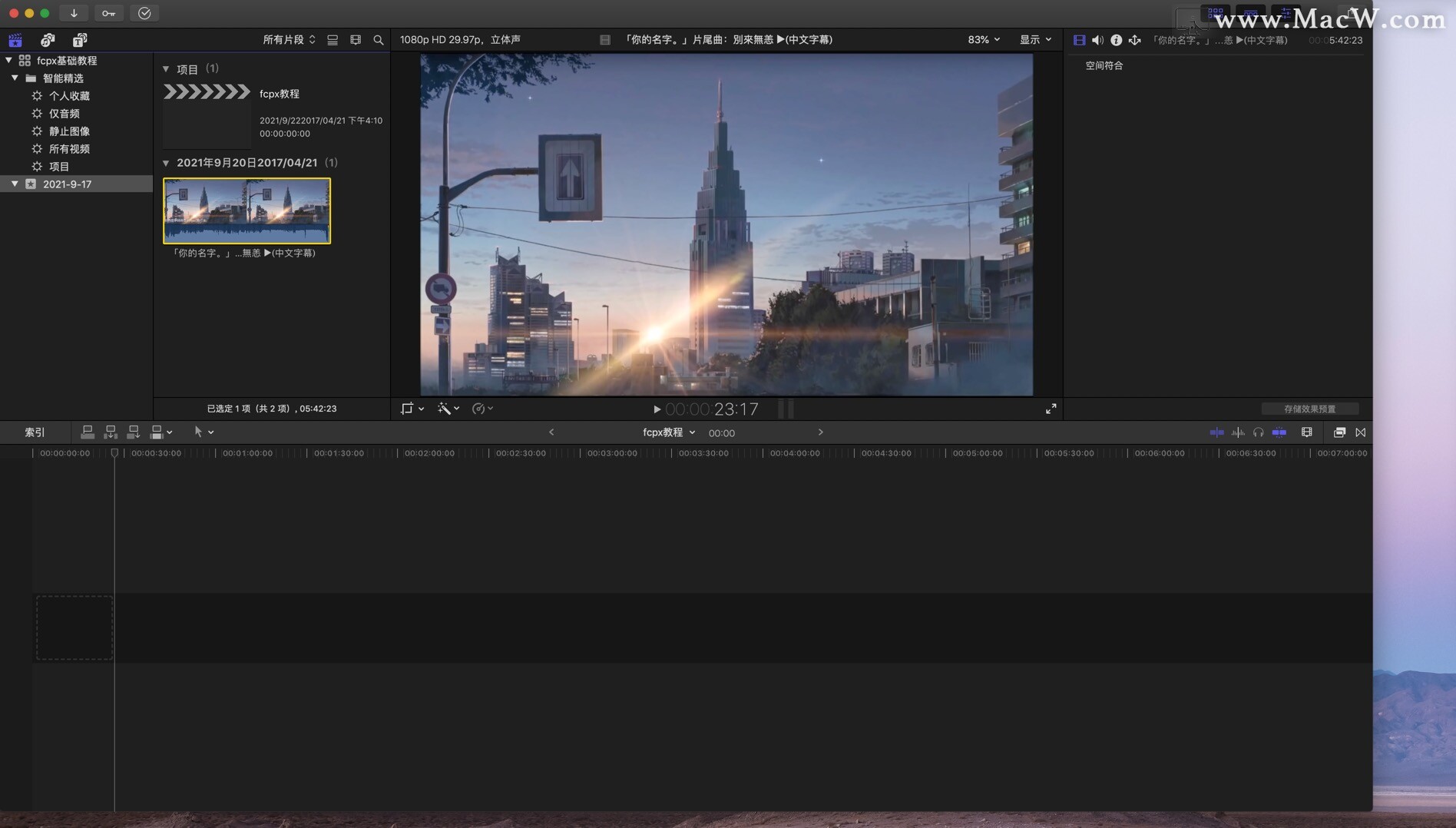Open the retime speed dropdown

click(x=482, y=409)
